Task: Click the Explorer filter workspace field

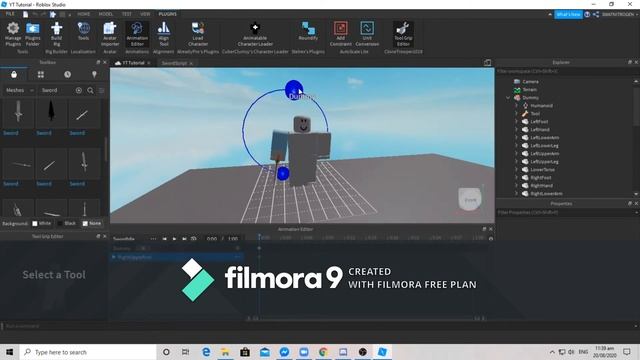Action: [567, 71]
